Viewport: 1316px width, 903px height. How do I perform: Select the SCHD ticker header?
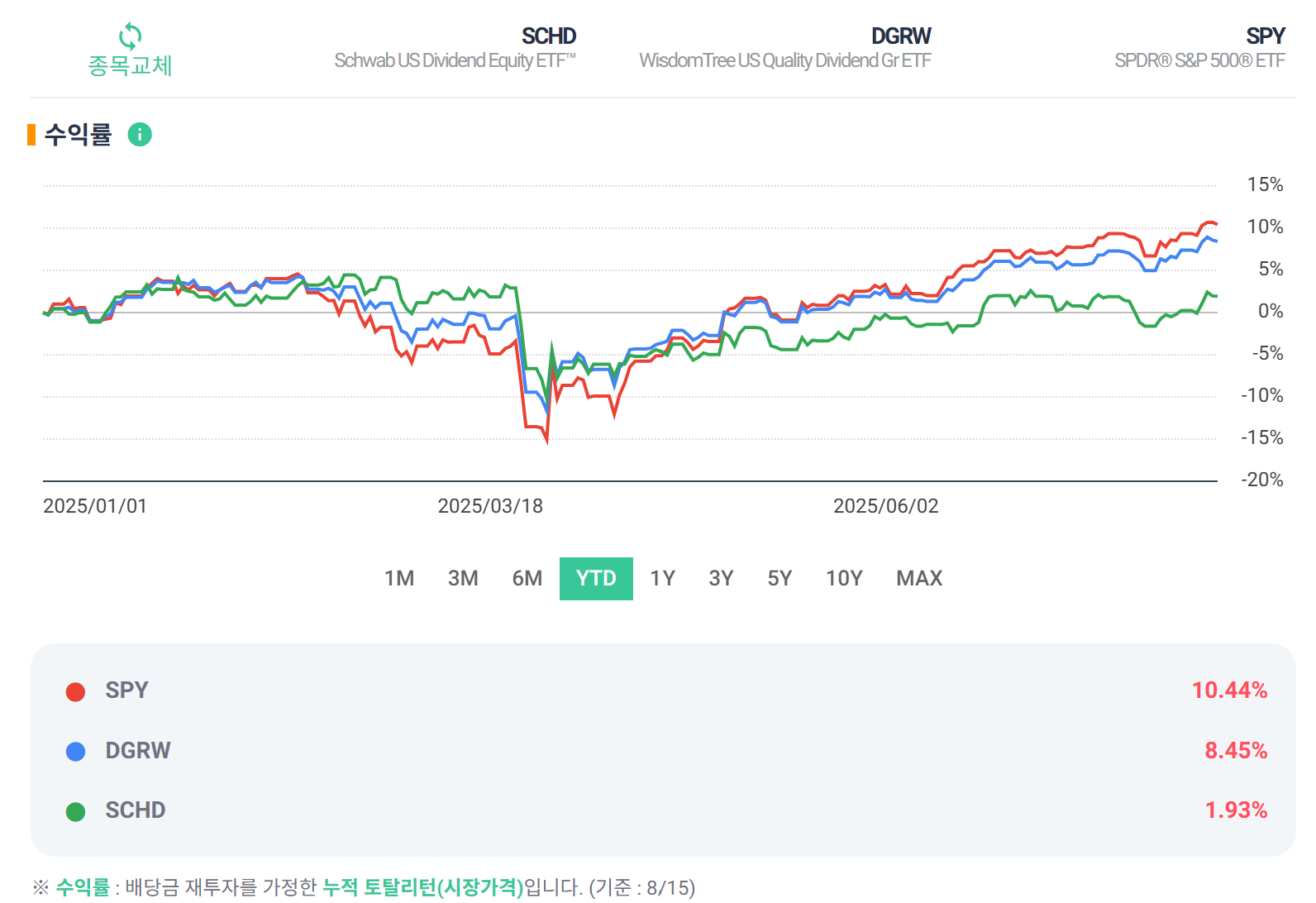[548, 36]
